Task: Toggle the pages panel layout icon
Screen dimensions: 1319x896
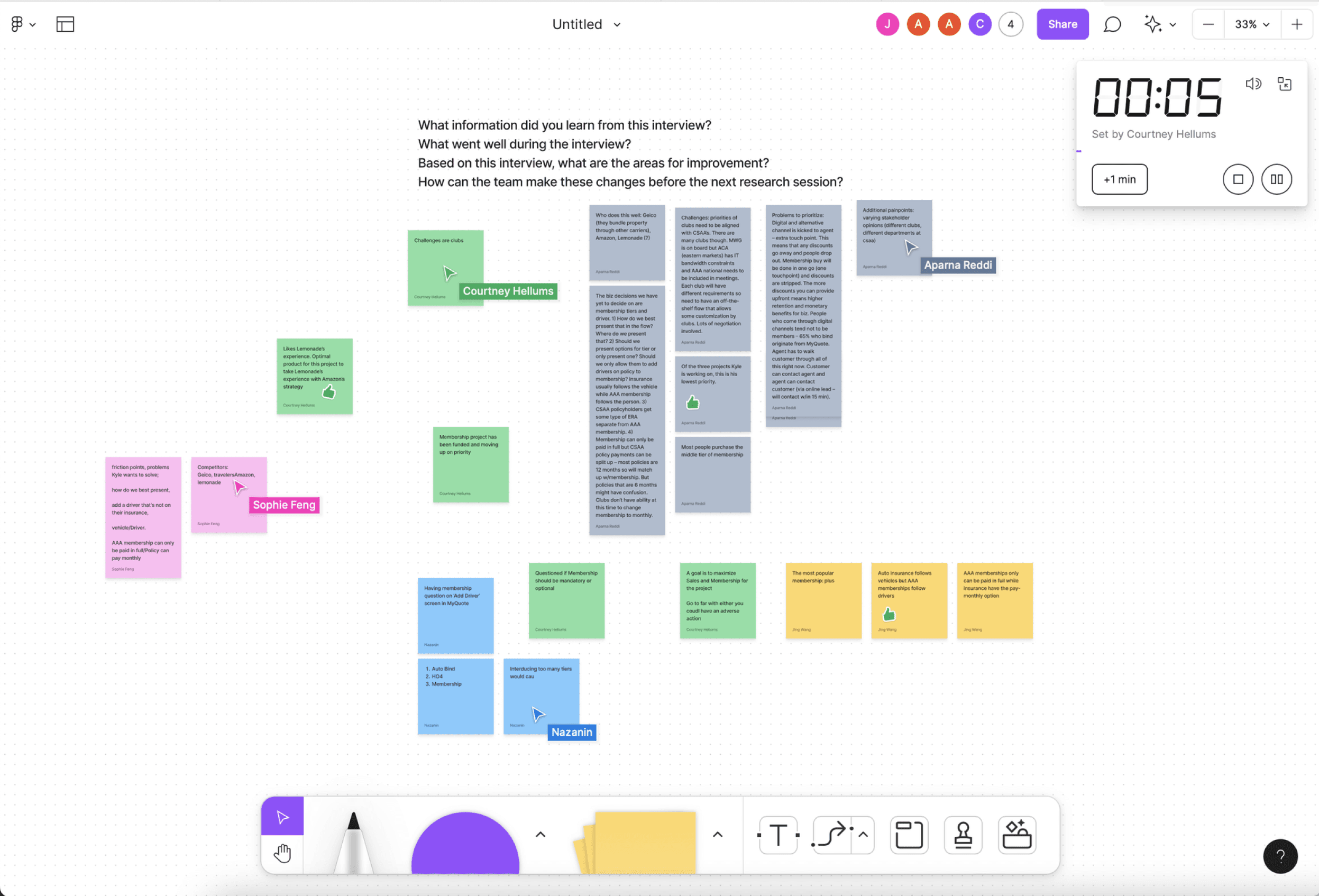Action: [65, 24]
